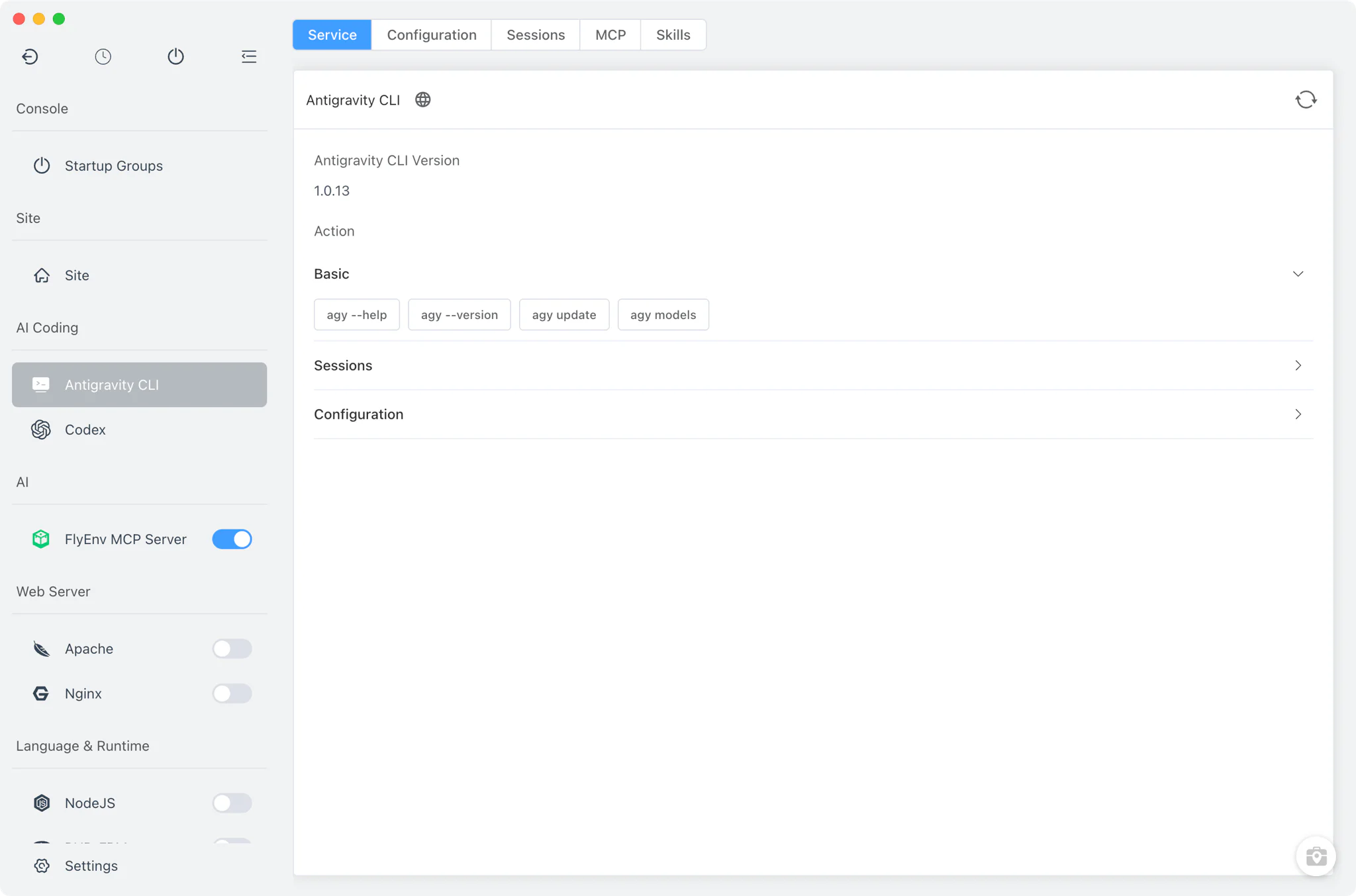Enable the Nginx service toggle
Image resolution: width=1356 pixels, height=896 pixels.
pos(232,694)
